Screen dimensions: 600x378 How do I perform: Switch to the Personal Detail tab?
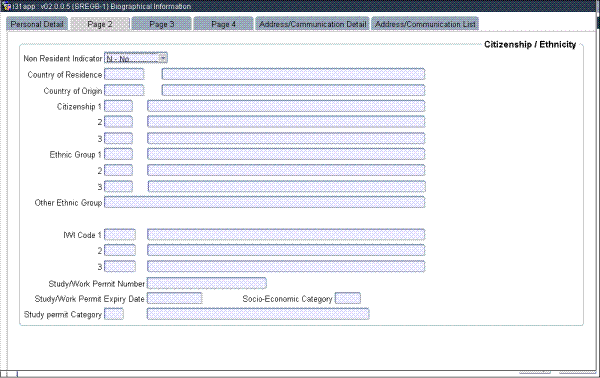pos(37,24)
